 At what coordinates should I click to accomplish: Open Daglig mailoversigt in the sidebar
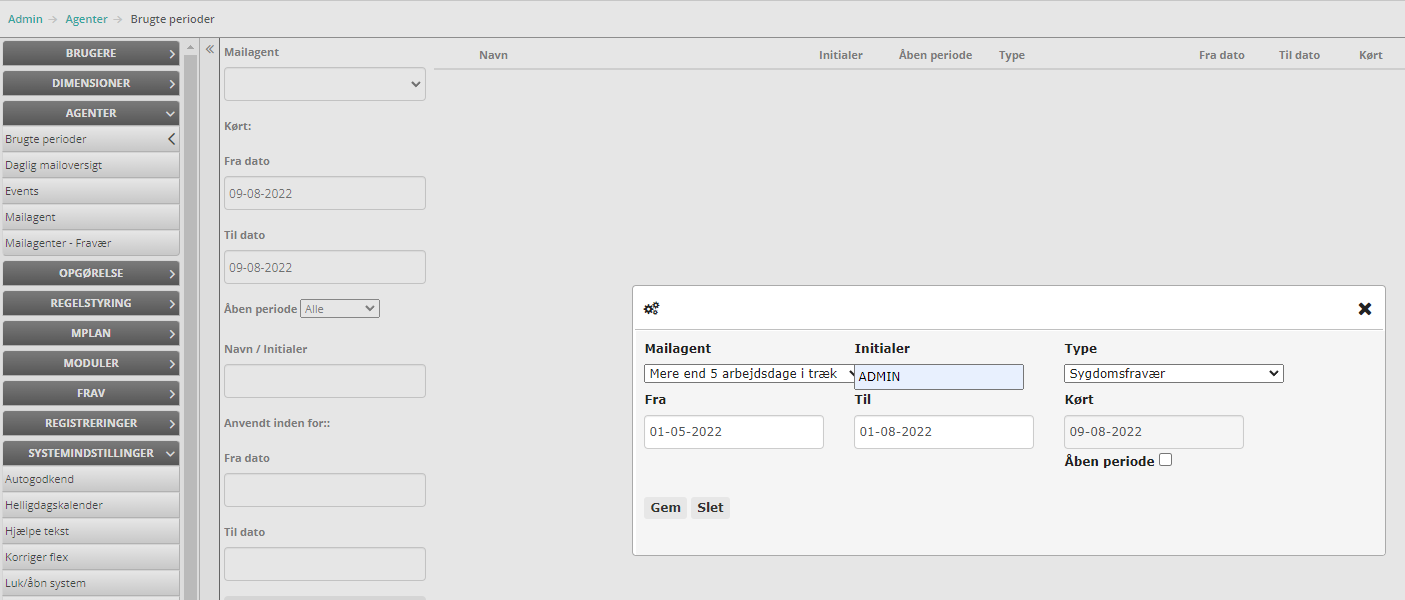tap(54, 165)
